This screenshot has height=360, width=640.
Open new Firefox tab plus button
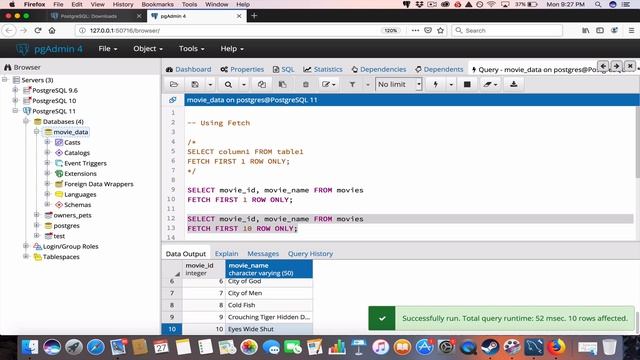tap(254, 16)
